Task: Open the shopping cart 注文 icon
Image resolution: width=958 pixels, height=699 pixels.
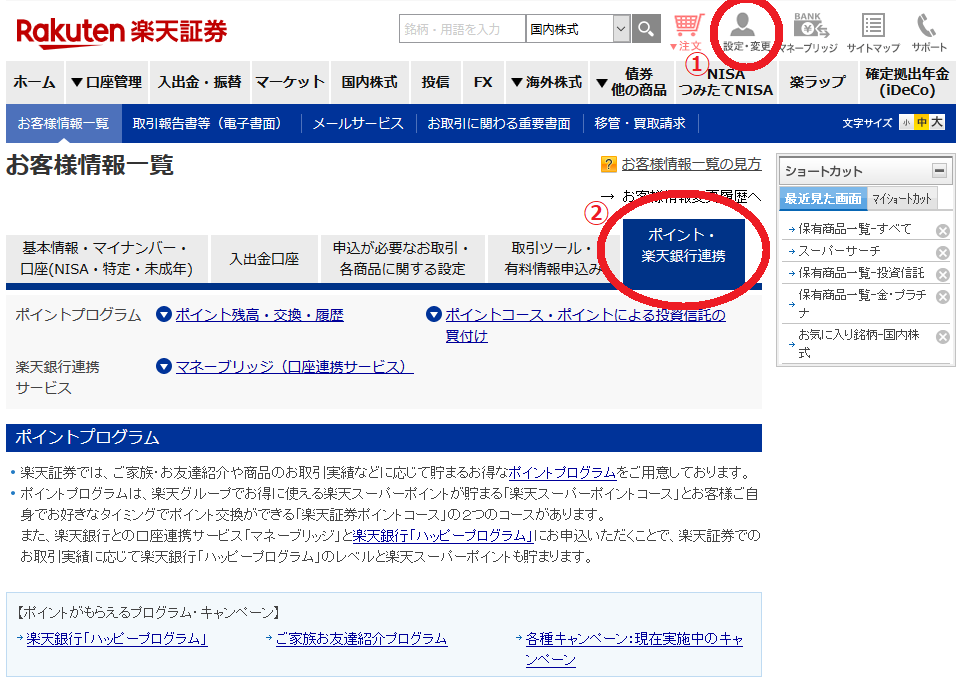Action: pos(688,31)
